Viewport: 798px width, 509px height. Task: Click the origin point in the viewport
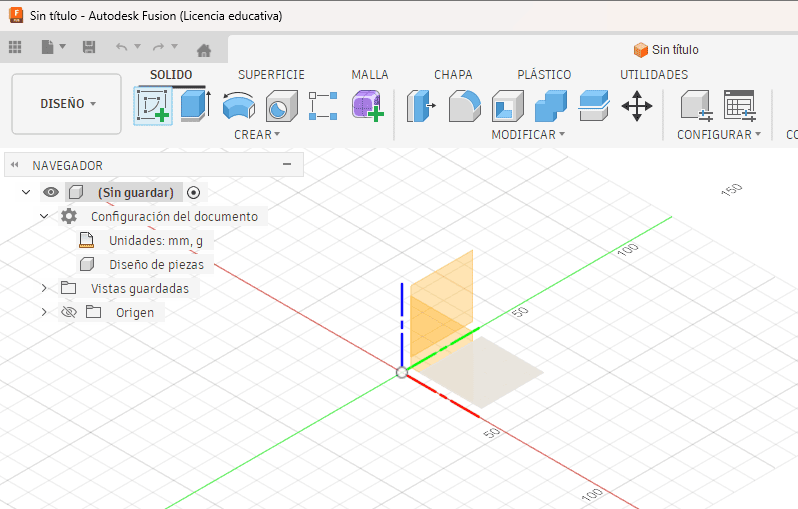point(402,373)
